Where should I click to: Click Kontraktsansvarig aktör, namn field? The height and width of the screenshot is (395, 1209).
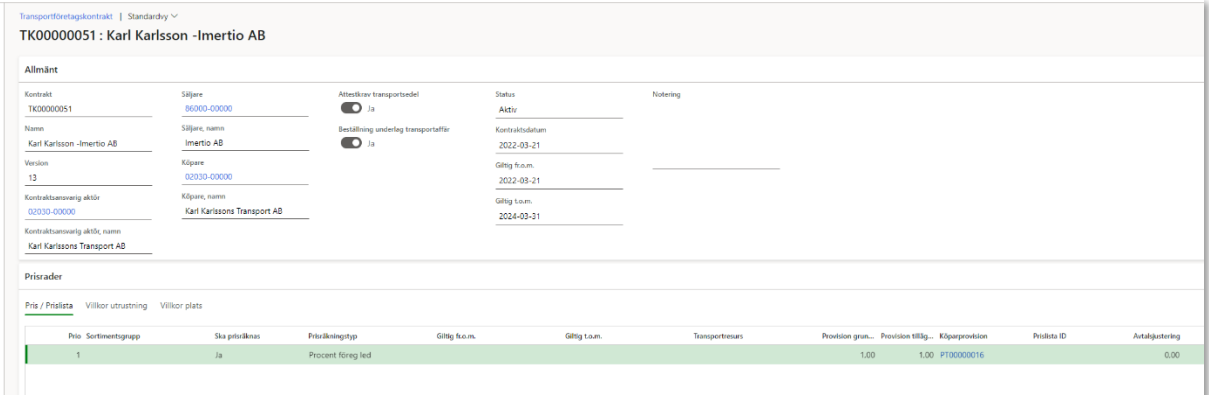[88, 245]
